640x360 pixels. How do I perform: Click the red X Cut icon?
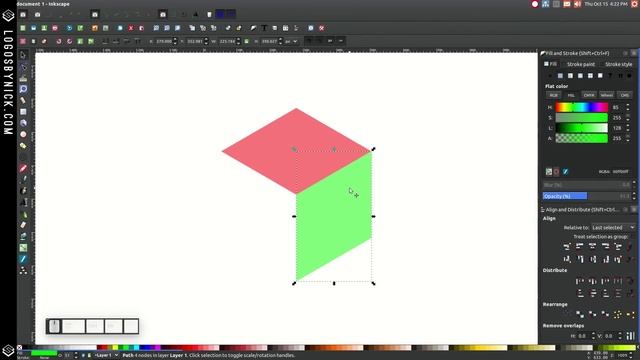pyautogui.click(x=131, y=28)
